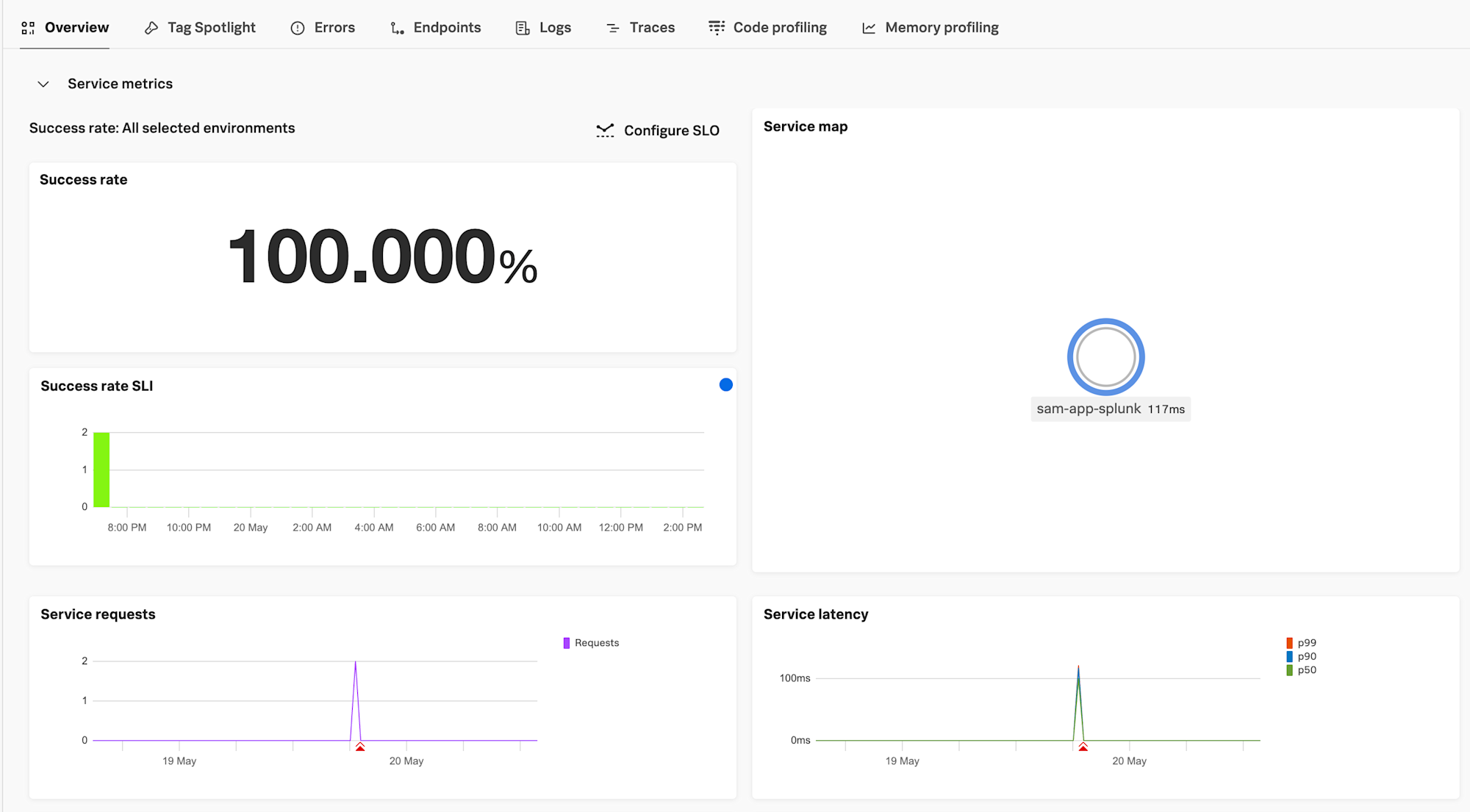This screenshot has height=812, width=1470.
Task: Click the Memory profiling chart icon
Action: point(869,28)
